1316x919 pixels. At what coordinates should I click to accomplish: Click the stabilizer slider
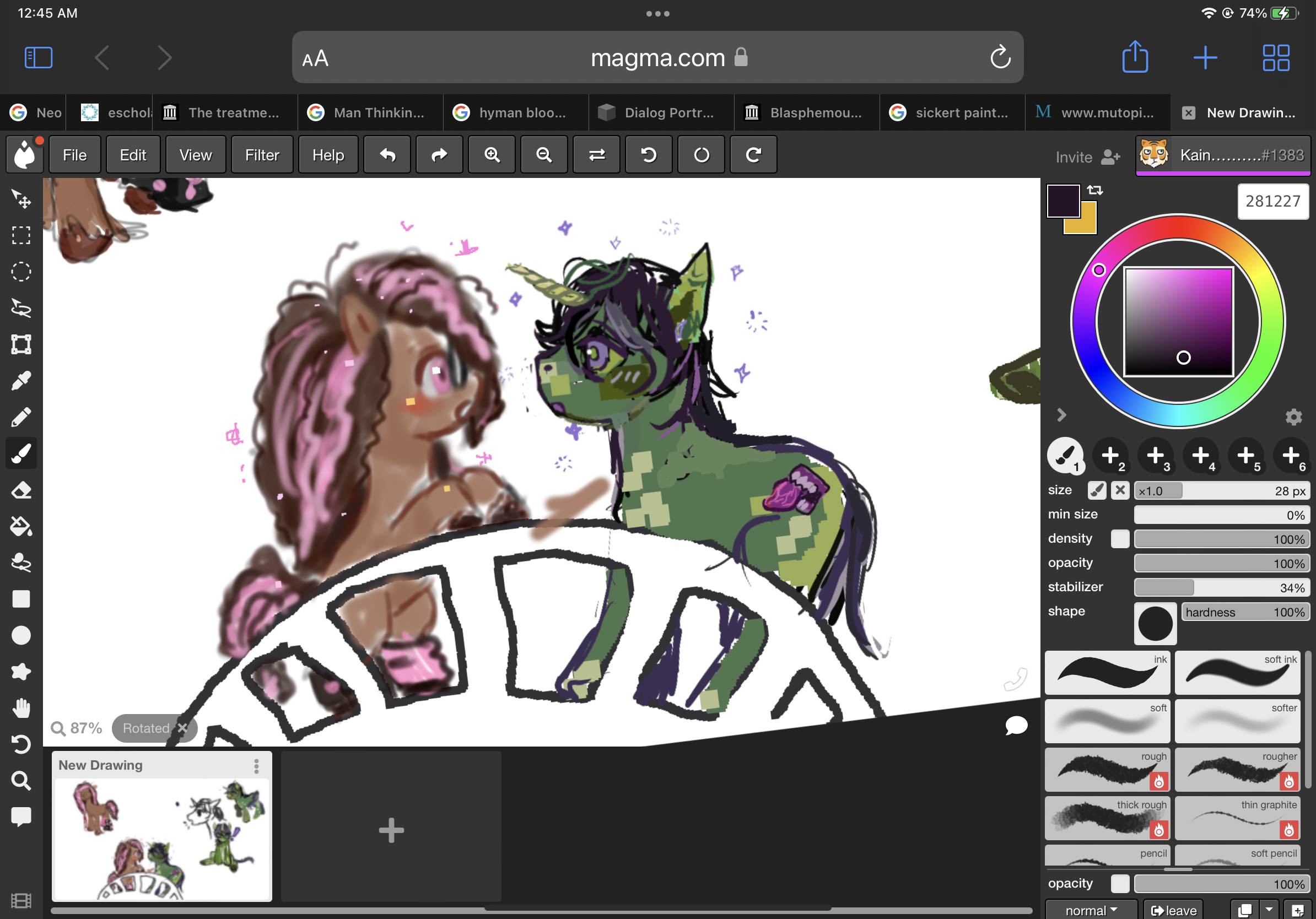point(1221,587)
